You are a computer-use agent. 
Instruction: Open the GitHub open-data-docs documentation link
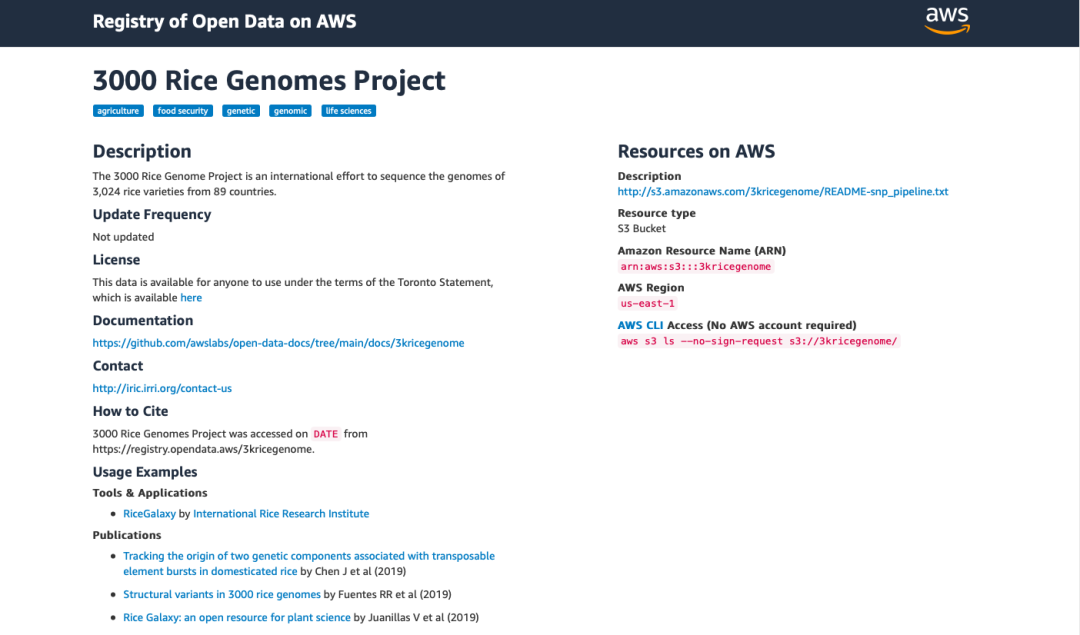278,343
